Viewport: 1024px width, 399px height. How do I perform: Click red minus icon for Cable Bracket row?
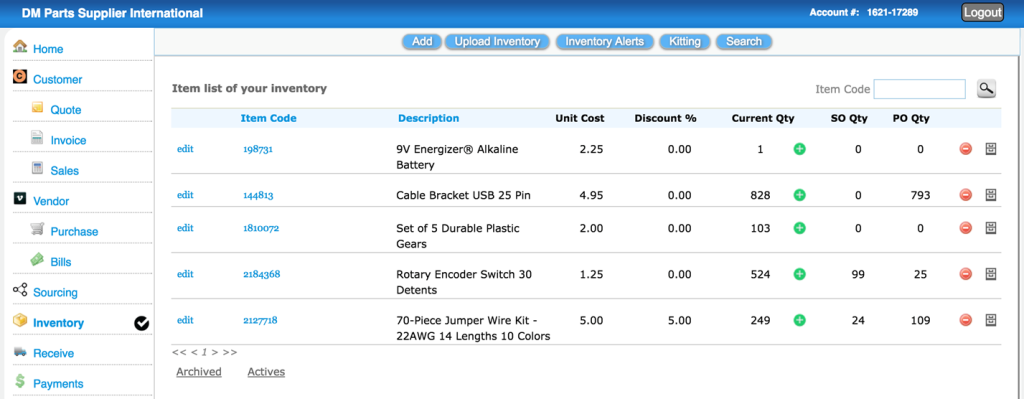click(x=966, y=195)
